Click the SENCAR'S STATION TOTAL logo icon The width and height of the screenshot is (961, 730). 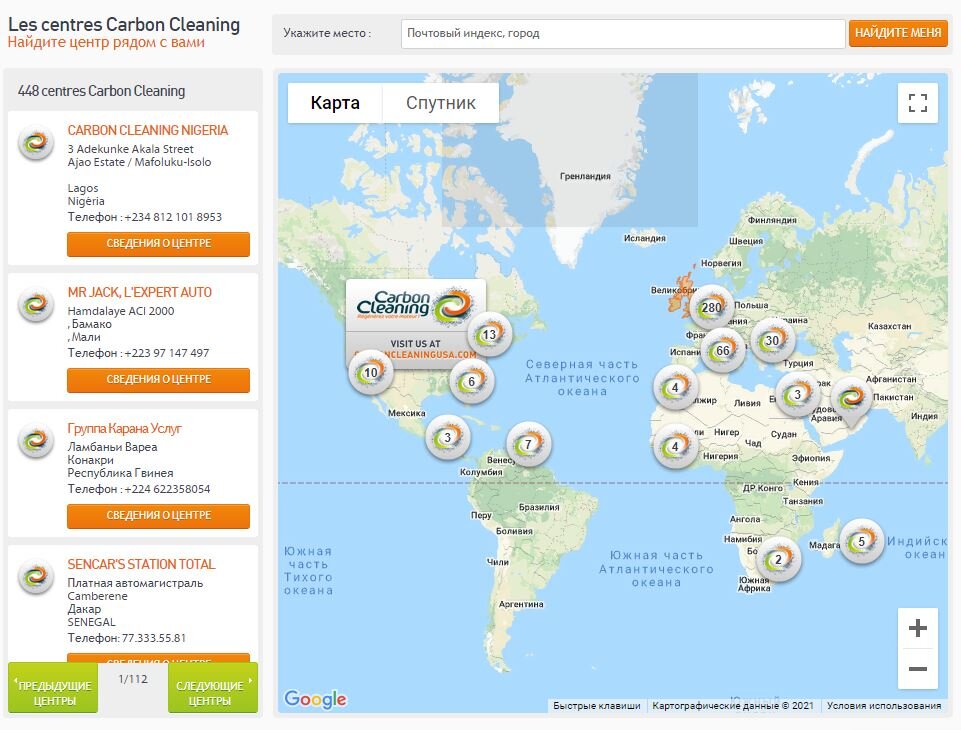36,577
